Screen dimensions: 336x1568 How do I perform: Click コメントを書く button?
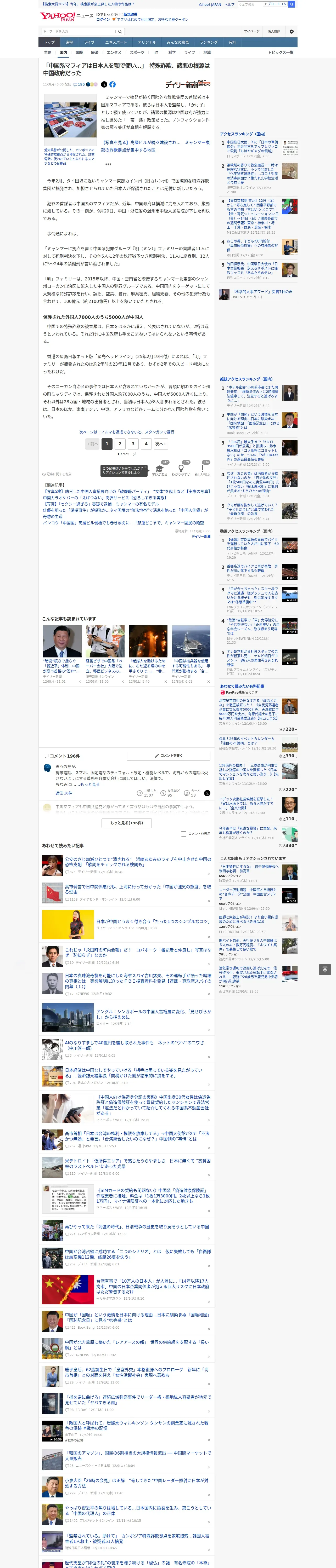coord(169,756)
